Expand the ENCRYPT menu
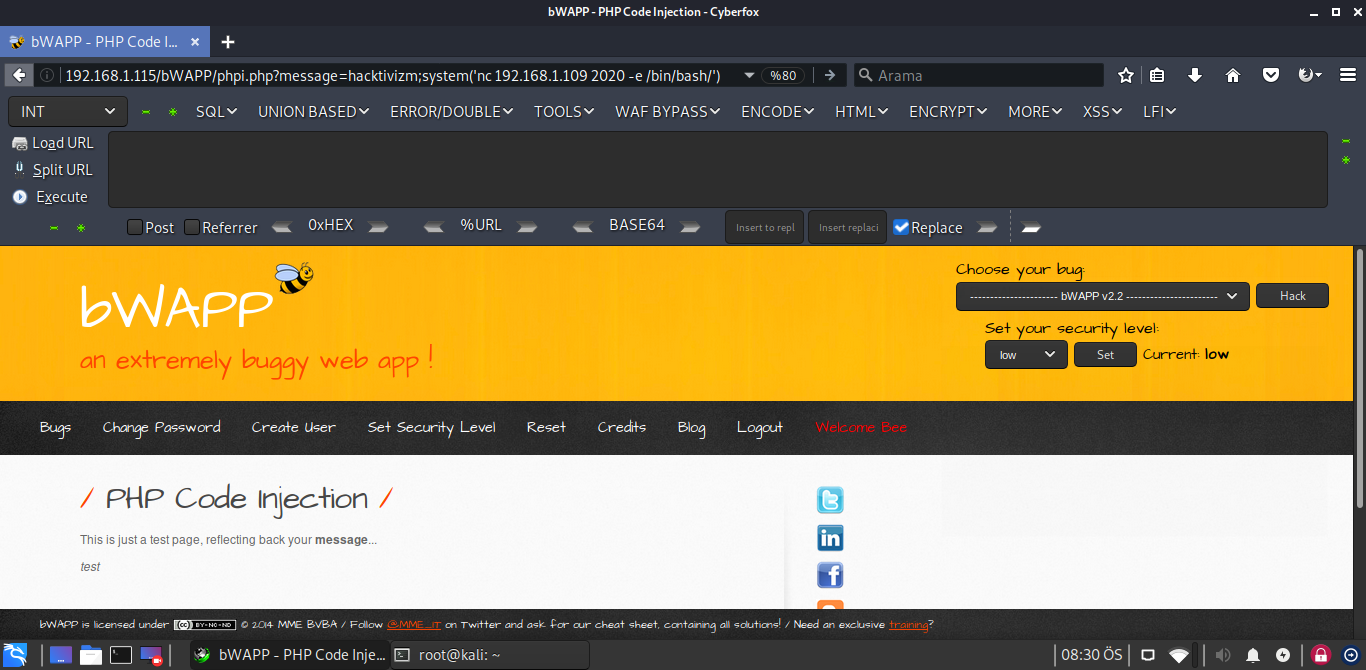This screenshot has width=1366, height=670. click(948, 112)
